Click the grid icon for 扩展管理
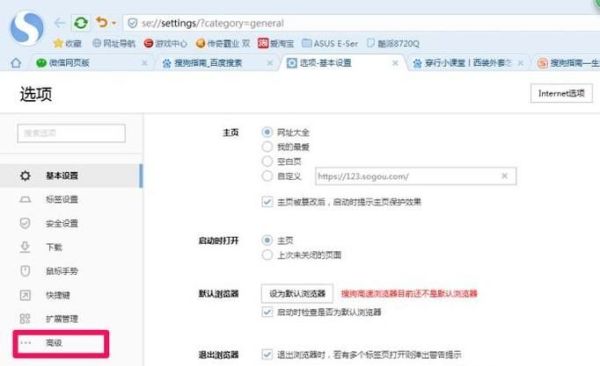The image size is (600, 366). (x=25, y=319)
